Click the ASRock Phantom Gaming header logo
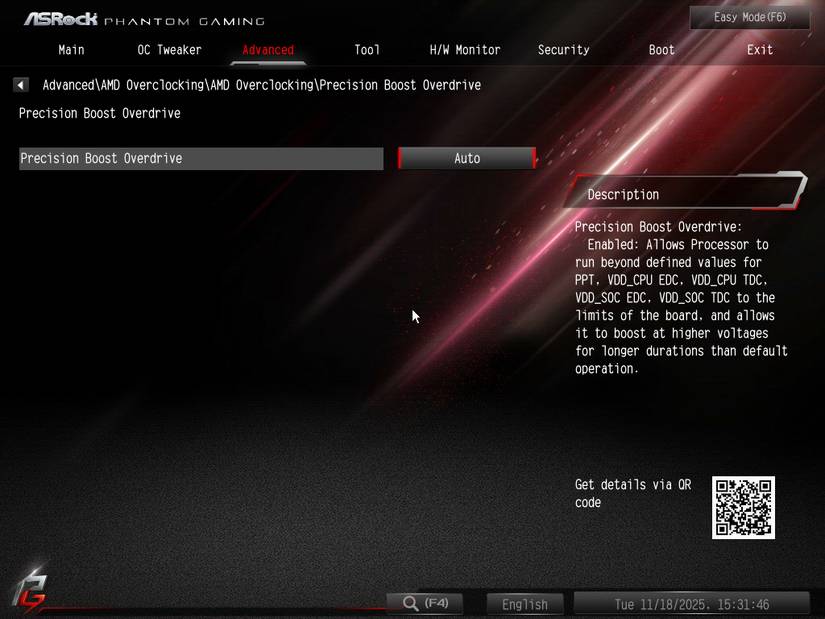Image resolution: width=825 pixels, height=619 pixels. click(x=144, y=20)
